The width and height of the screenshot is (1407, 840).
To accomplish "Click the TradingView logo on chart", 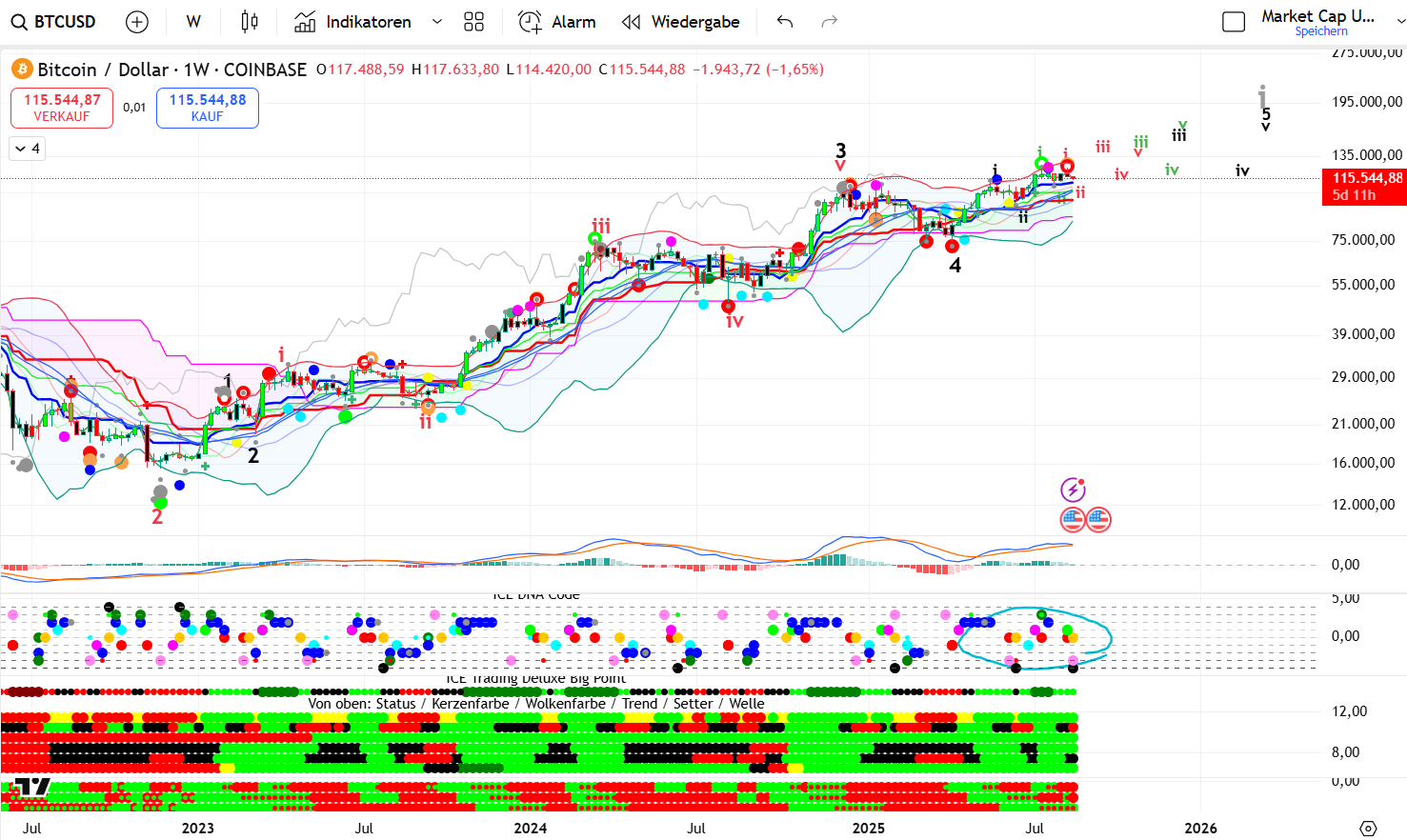I will pos(31,789).
